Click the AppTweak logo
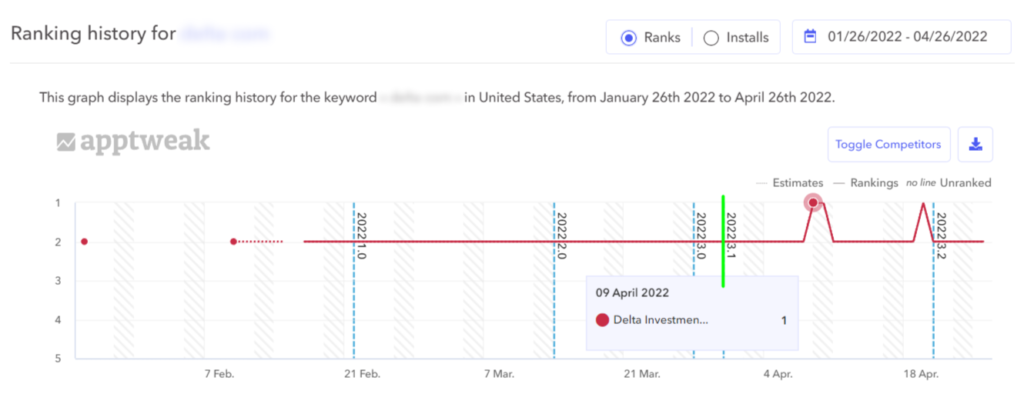 133,142
